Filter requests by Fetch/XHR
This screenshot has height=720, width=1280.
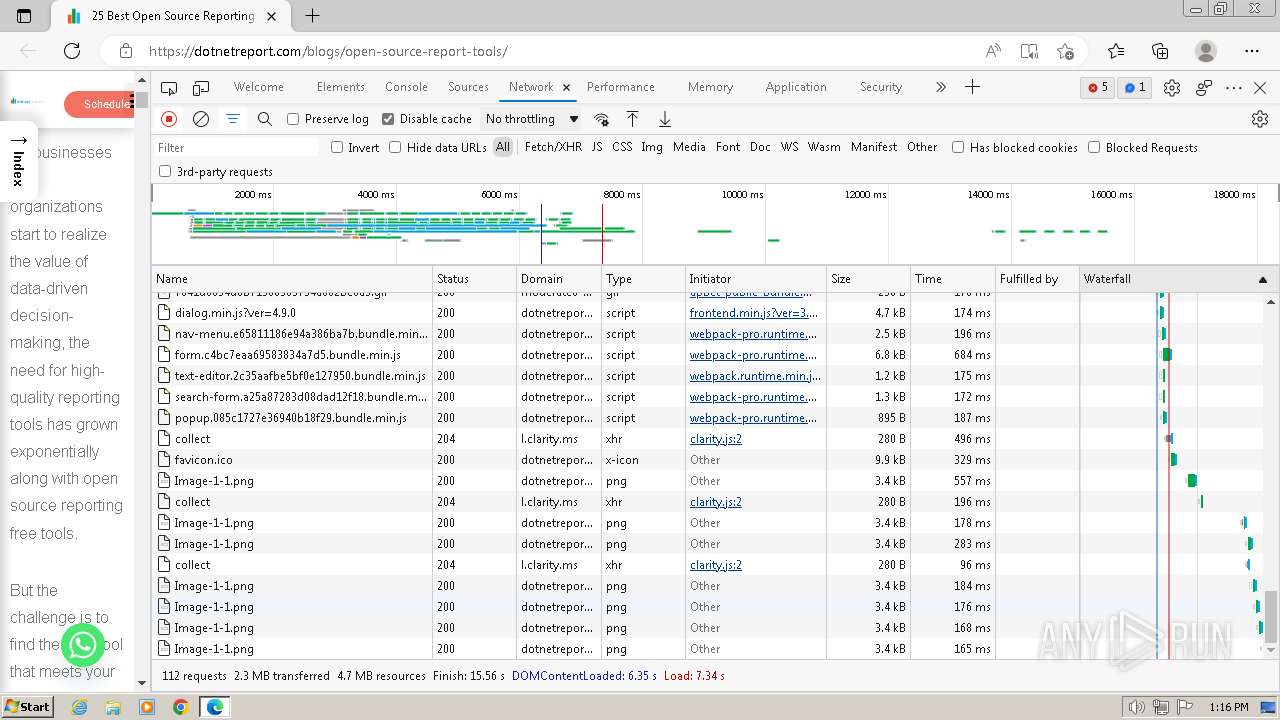tap(553, 147)
